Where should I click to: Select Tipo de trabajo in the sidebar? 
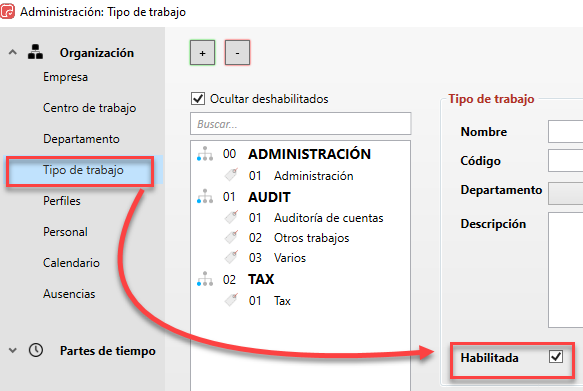click(83, 170)
